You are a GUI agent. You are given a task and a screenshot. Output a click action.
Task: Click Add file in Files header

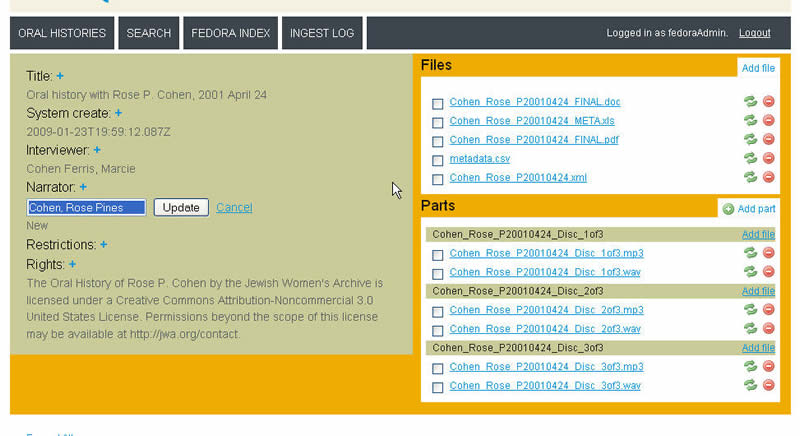point(758,68)
